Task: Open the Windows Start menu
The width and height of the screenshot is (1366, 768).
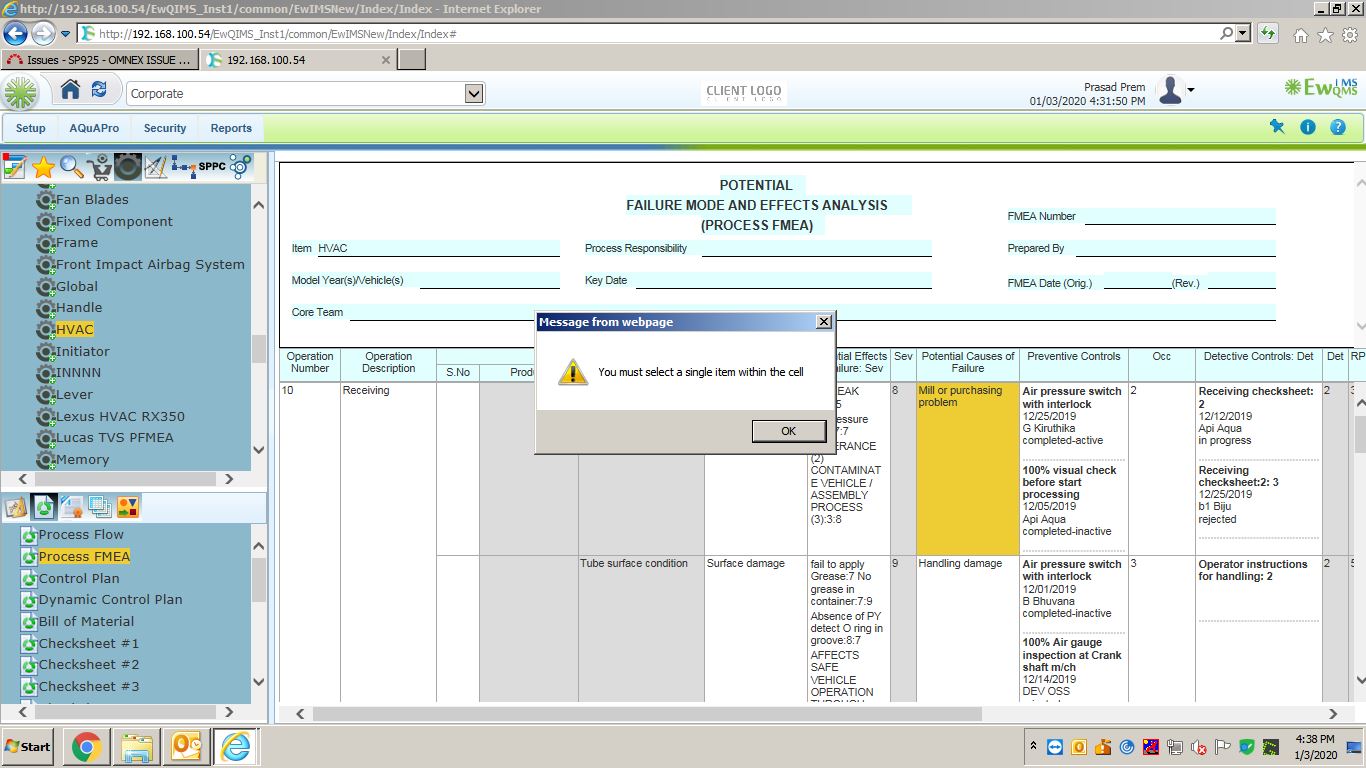Action: click(x=28, y=747)
